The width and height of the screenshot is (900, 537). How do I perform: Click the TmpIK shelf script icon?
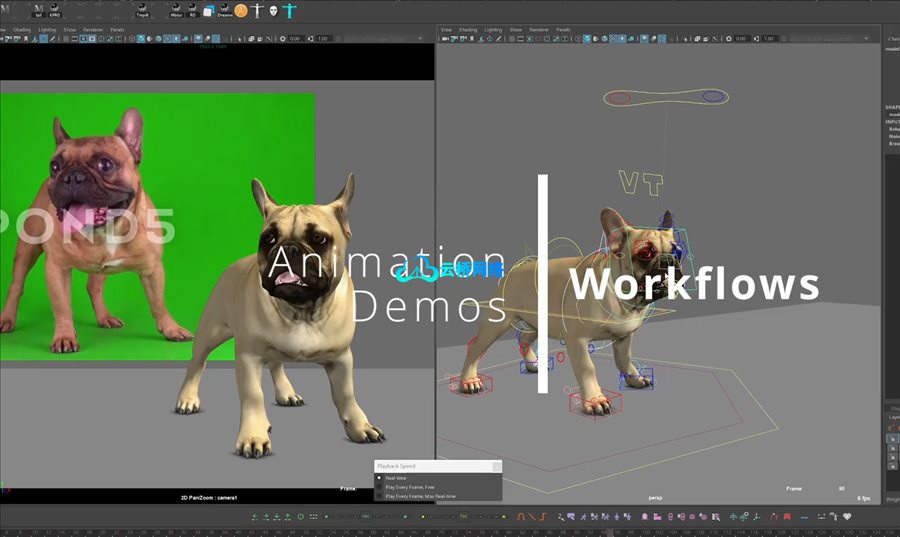pyautogui.click(x=143, y=10)
